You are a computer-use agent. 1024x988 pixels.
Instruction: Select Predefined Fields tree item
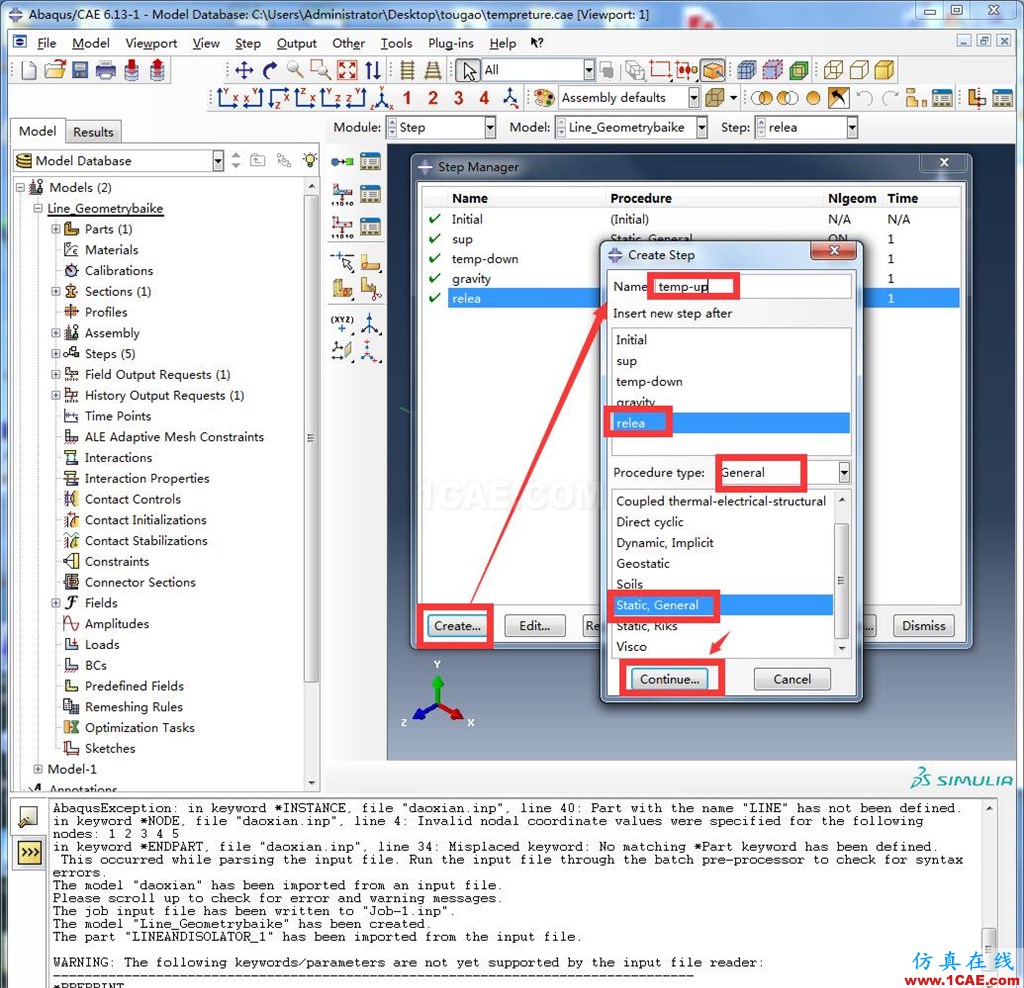(x=134, y=686)
